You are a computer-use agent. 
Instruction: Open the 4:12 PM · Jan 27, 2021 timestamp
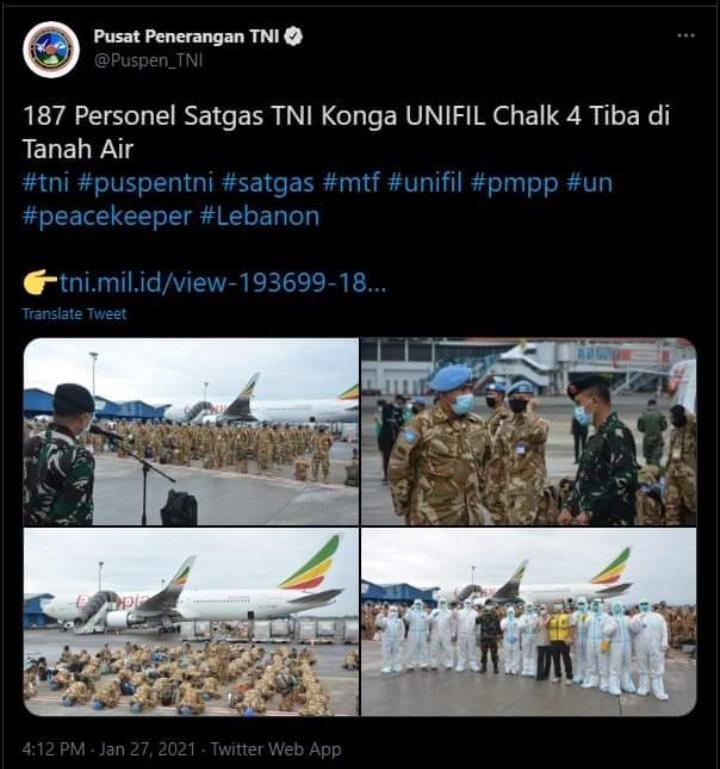pyautogui.click(x=108, y=749)
